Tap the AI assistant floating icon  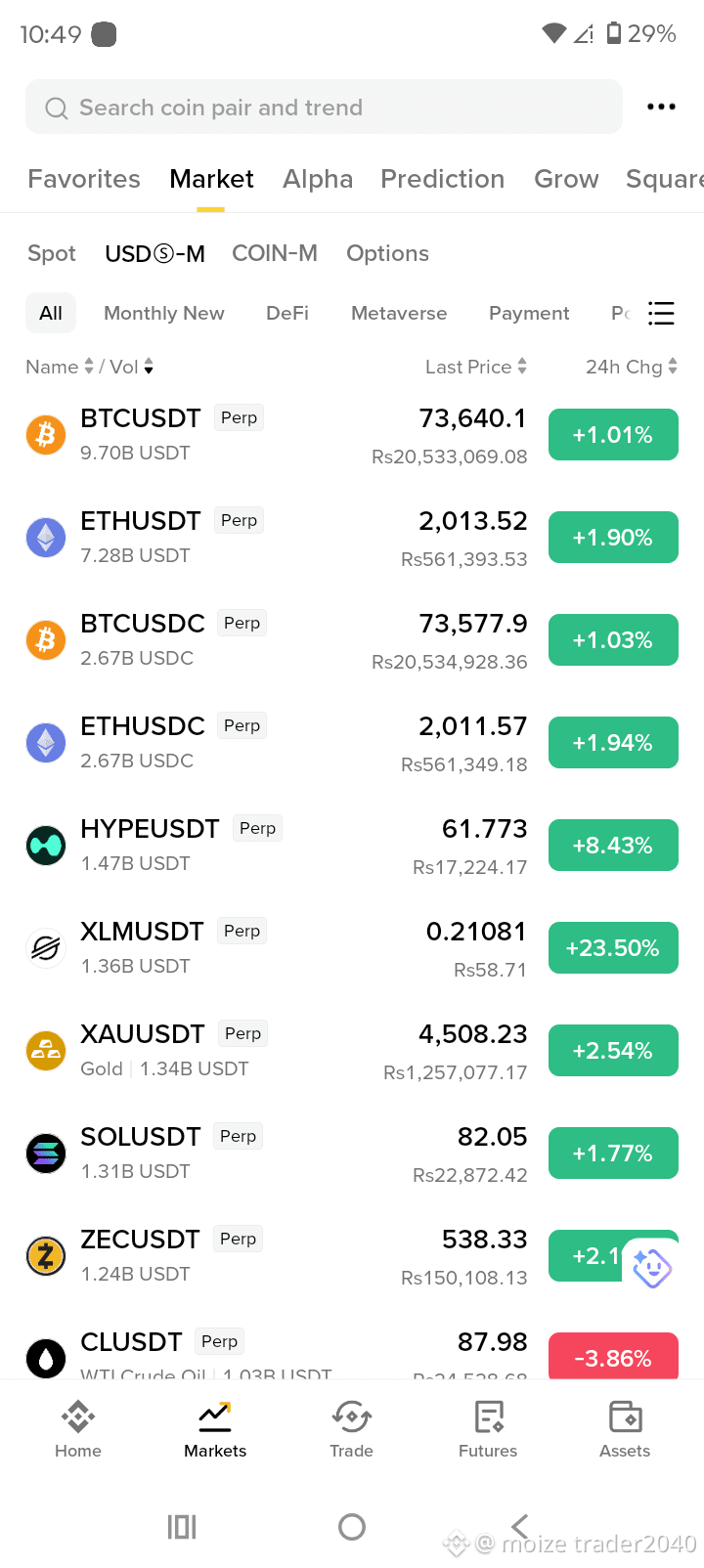pos(652,1268)
